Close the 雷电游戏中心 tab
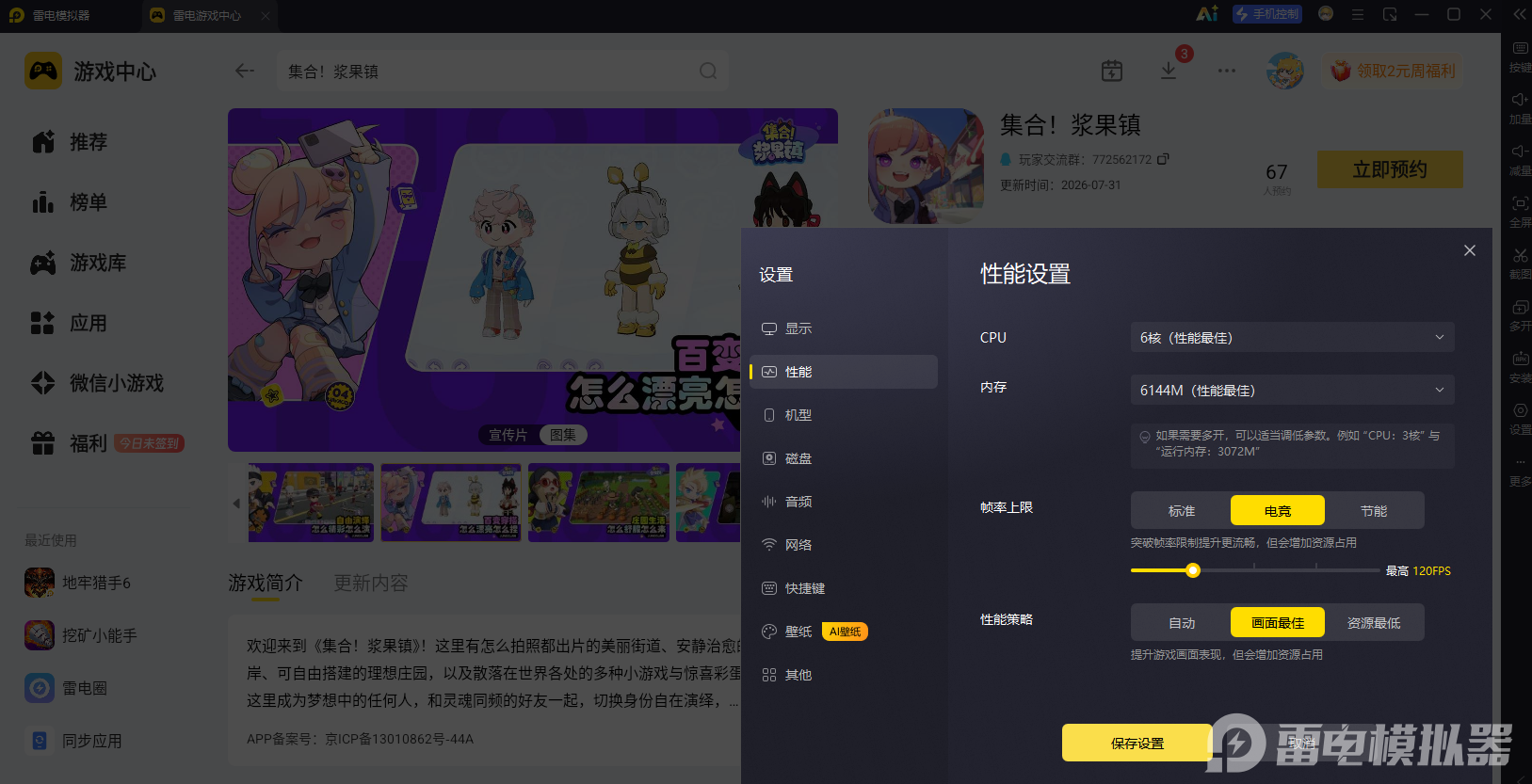The width and height of the screenshot is (1532, 784). click(266, 15)
